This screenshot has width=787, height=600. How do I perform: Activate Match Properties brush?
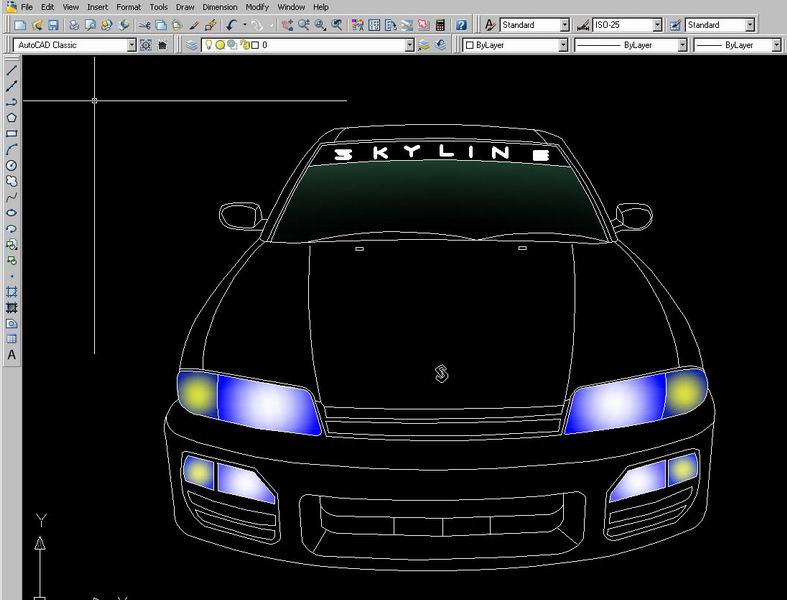210,25
